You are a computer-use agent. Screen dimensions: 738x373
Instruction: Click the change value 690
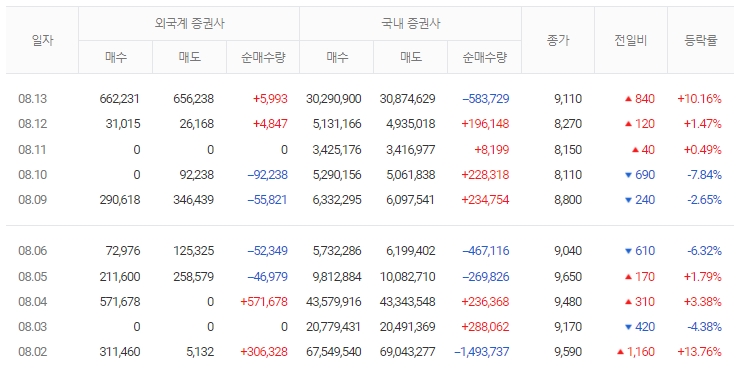tap(645, 175)
